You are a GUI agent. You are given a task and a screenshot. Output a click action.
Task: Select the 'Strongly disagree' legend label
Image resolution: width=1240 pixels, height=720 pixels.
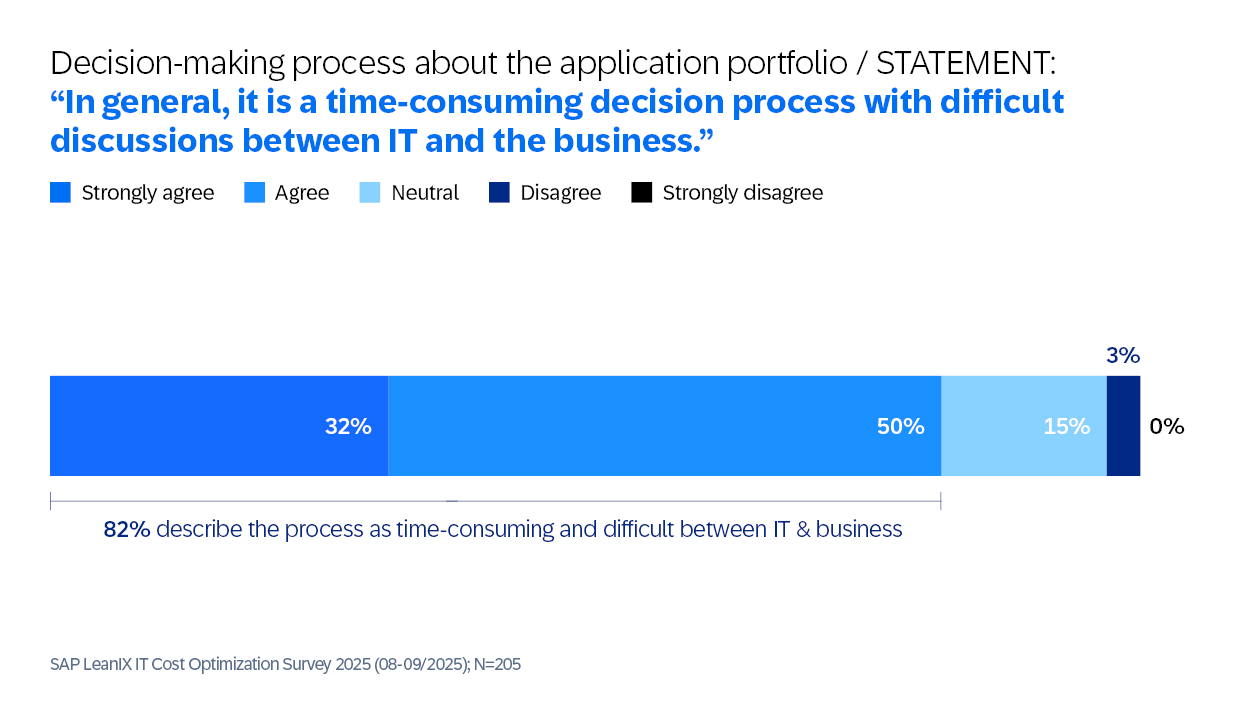pos(743,193)
